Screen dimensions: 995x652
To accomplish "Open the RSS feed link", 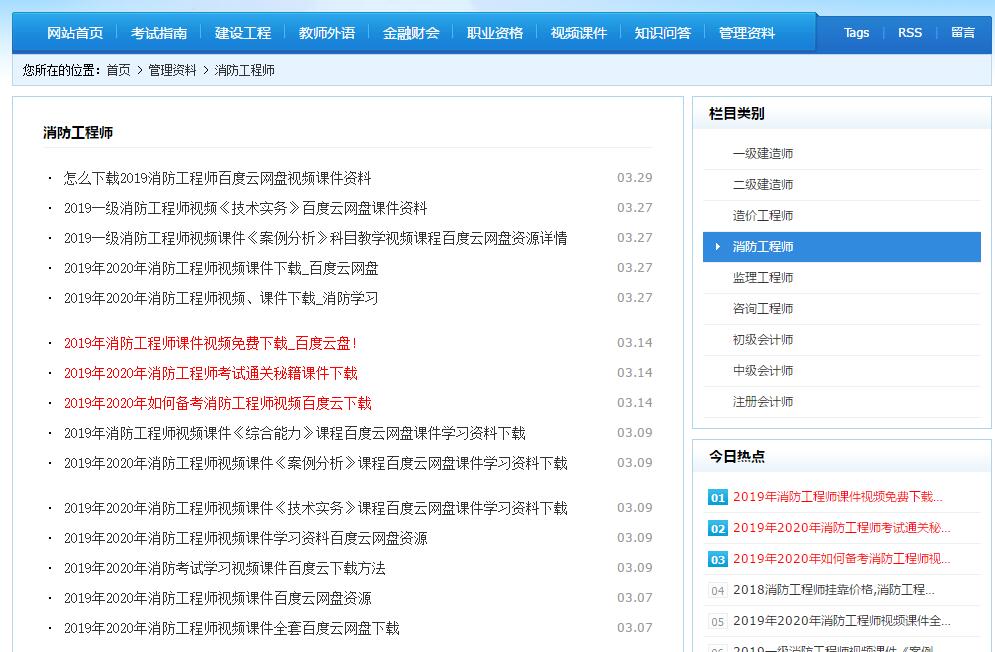I will point(909,32).
